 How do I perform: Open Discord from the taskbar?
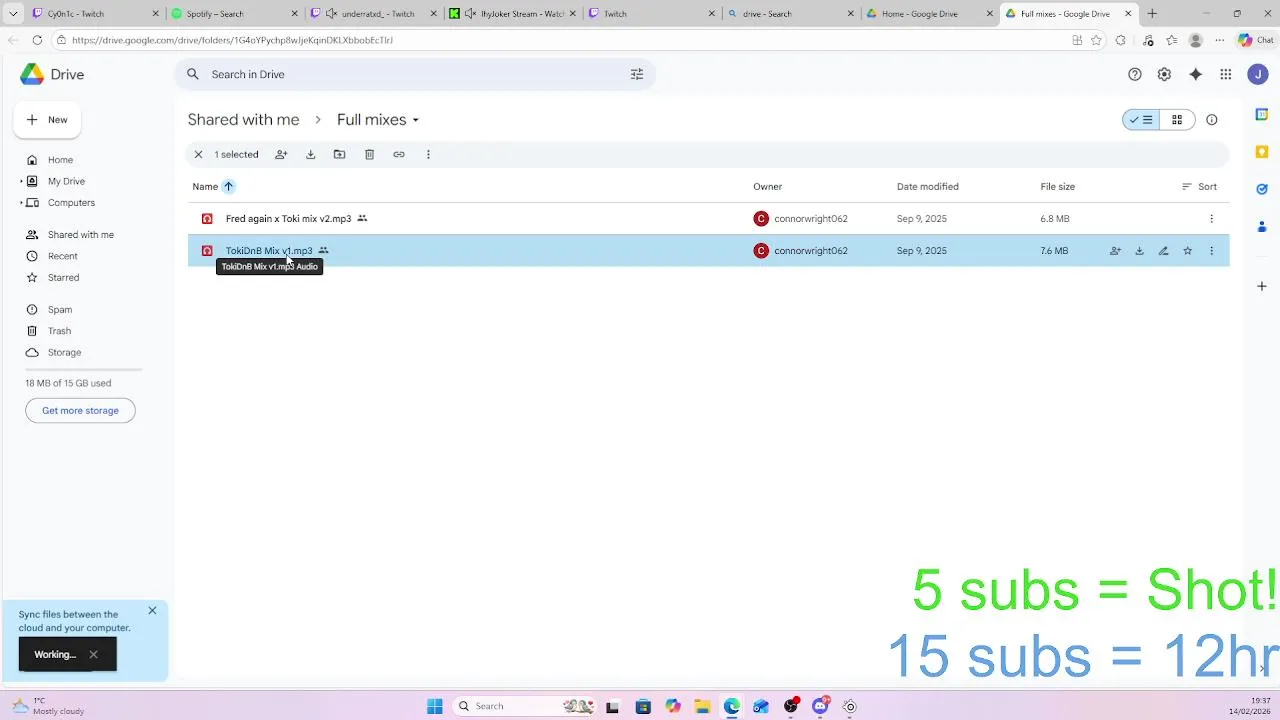821,706
